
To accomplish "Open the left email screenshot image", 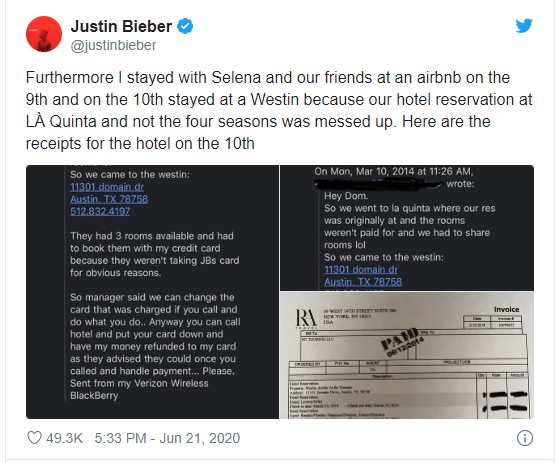I will pos(152,292).
